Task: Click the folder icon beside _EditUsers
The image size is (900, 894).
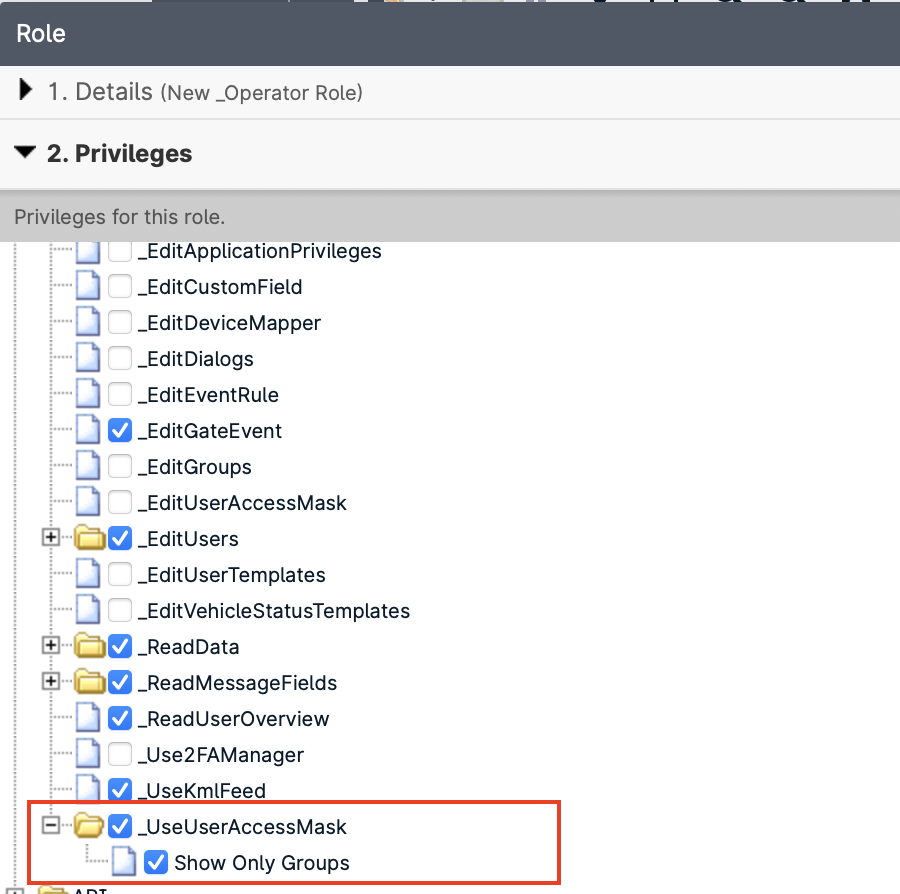Action: 90,539
